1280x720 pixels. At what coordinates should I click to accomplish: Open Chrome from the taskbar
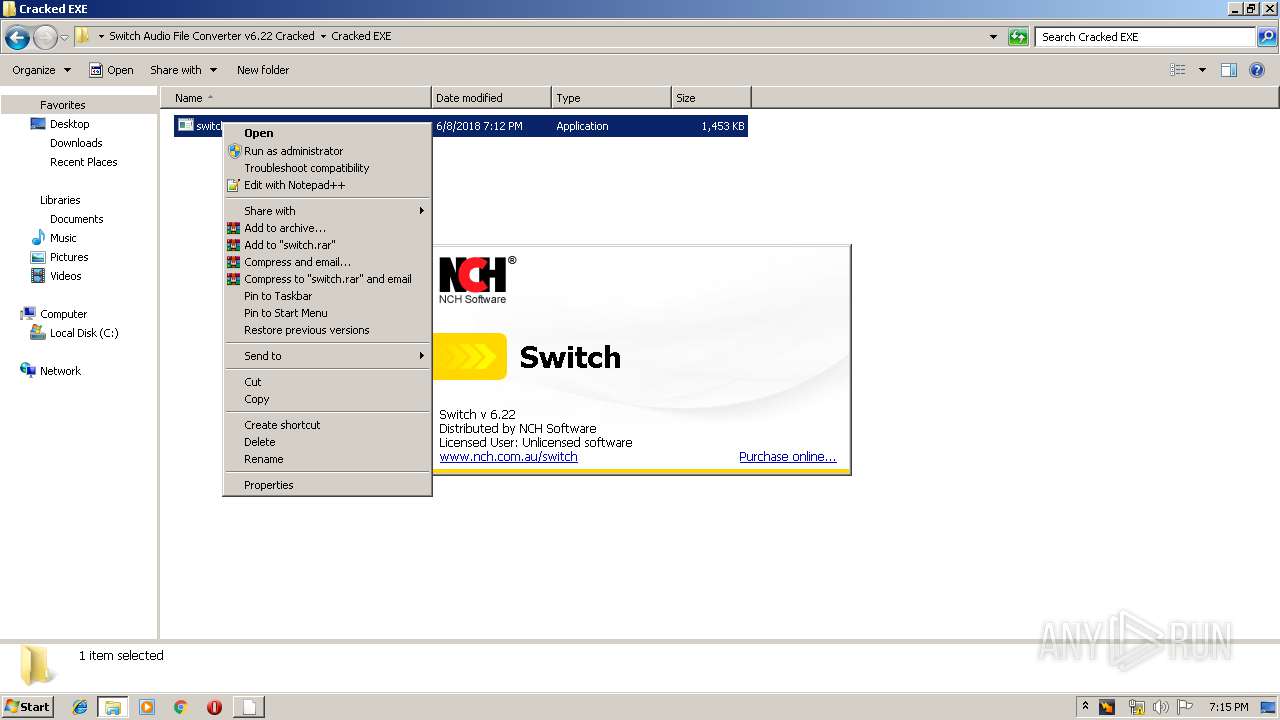(x=181, y=707)
